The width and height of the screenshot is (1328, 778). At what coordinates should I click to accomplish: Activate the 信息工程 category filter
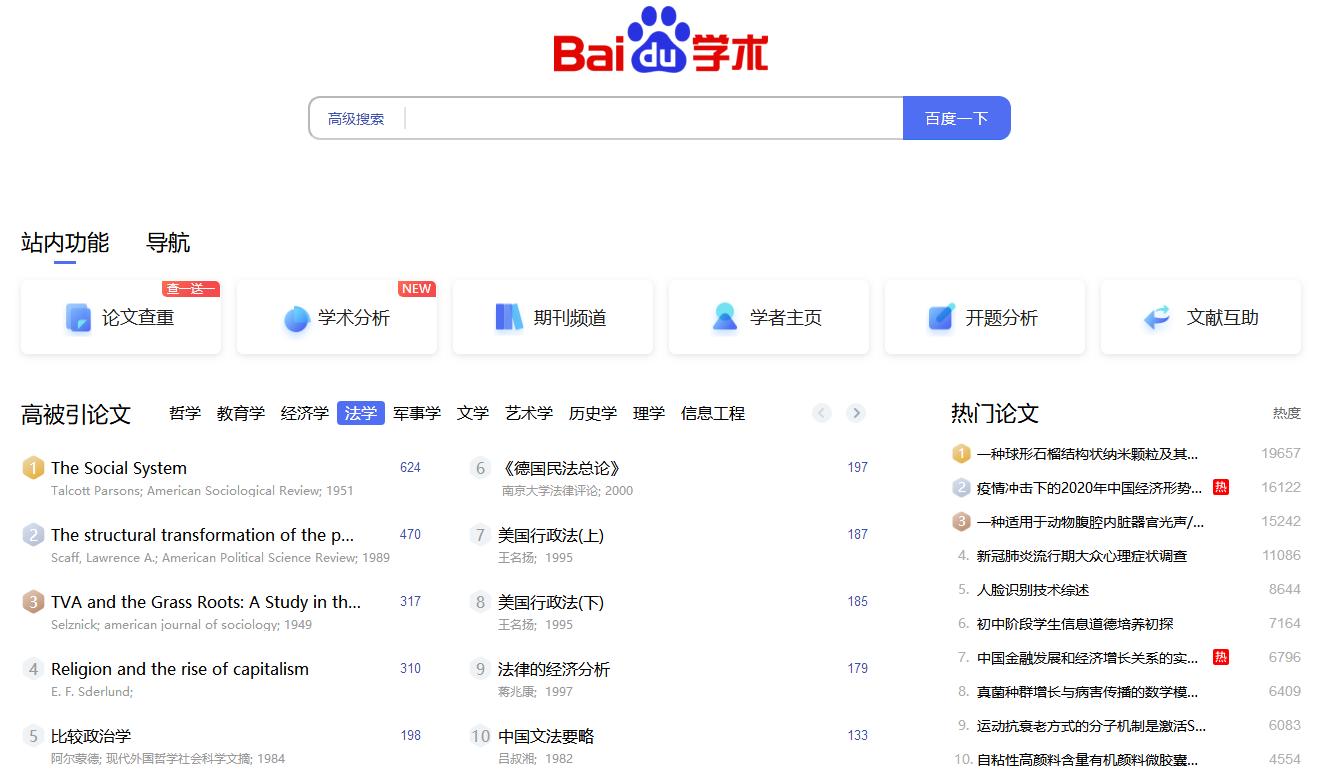(712, 413)
